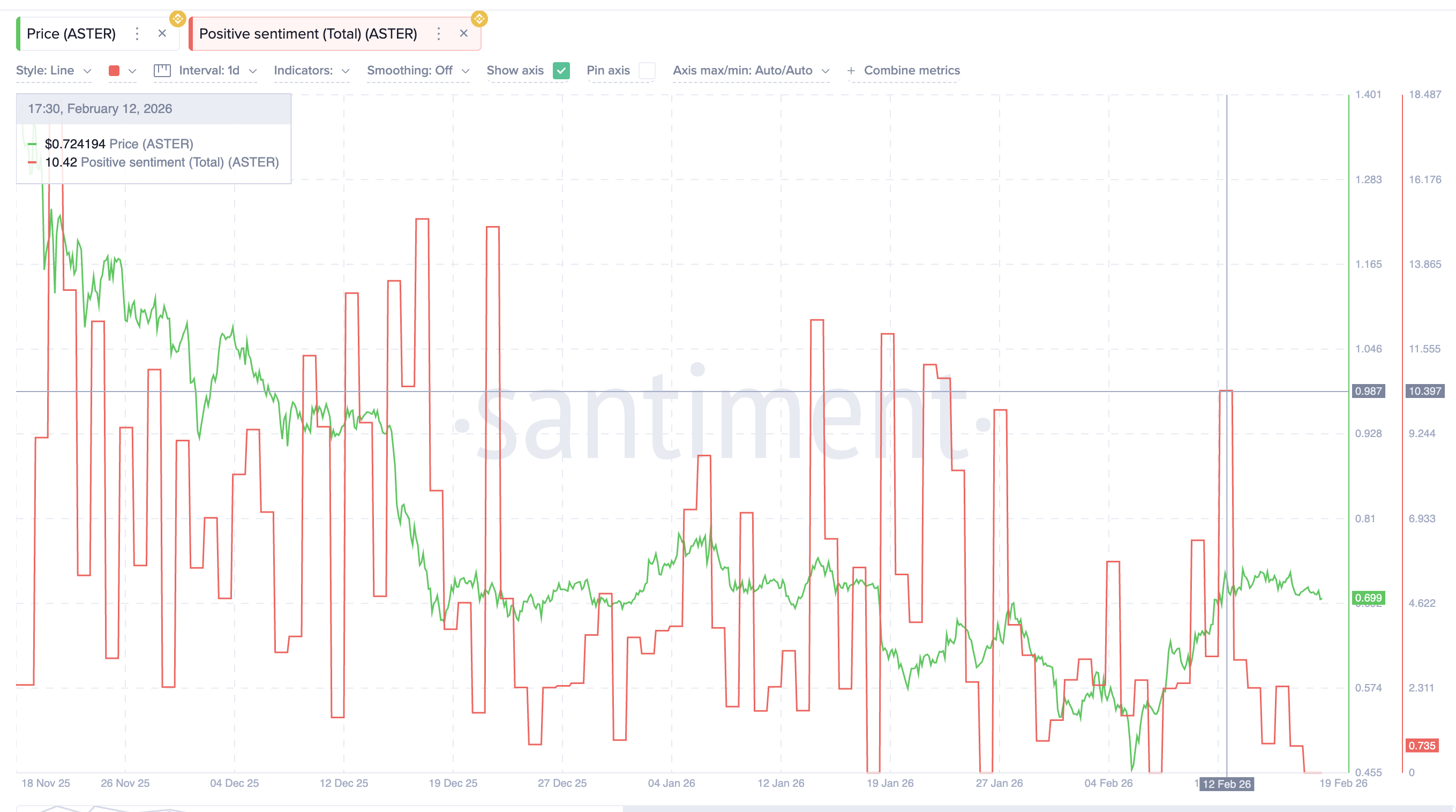
Task: Click the interval calendar icon
Action: tap(162, 71)
